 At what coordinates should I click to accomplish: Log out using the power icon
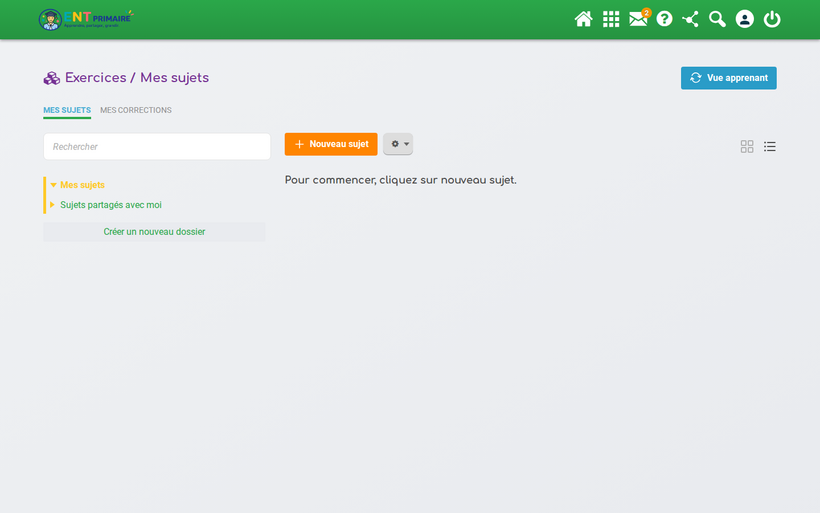[772, 19]
